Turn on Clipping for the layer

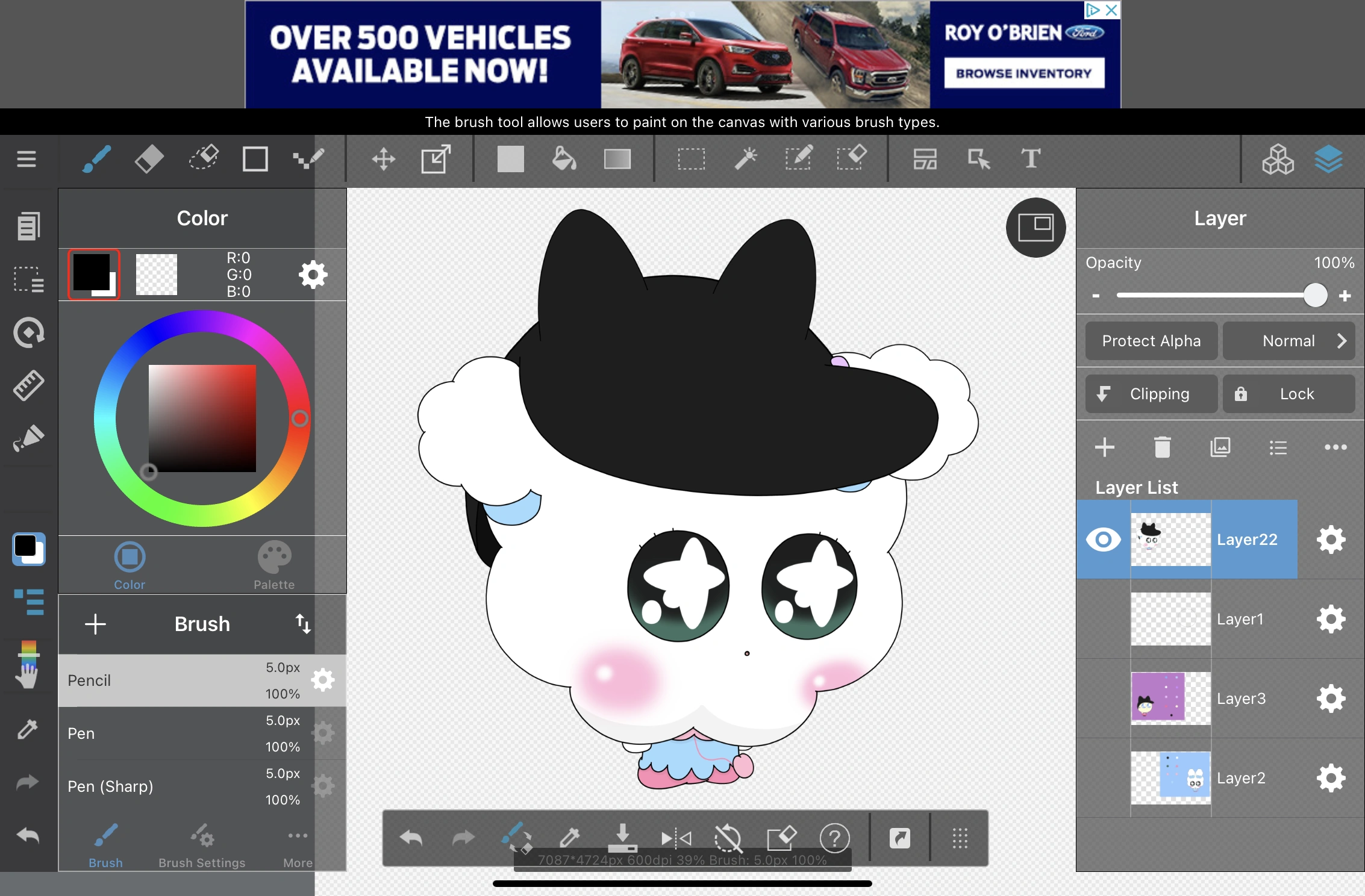tap(1150, 394)
